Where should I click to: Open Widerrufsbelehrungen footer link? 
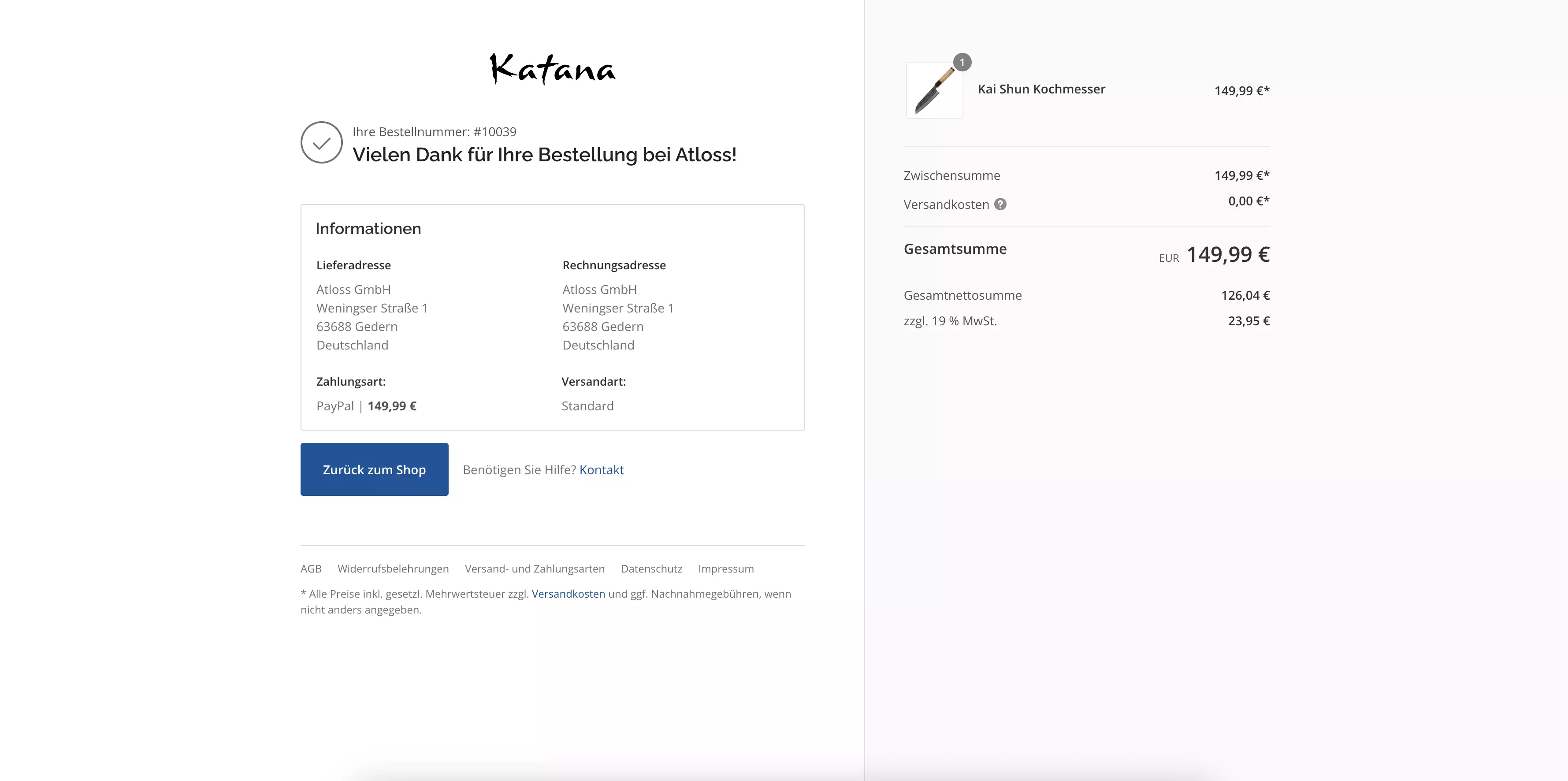point(393,569)
